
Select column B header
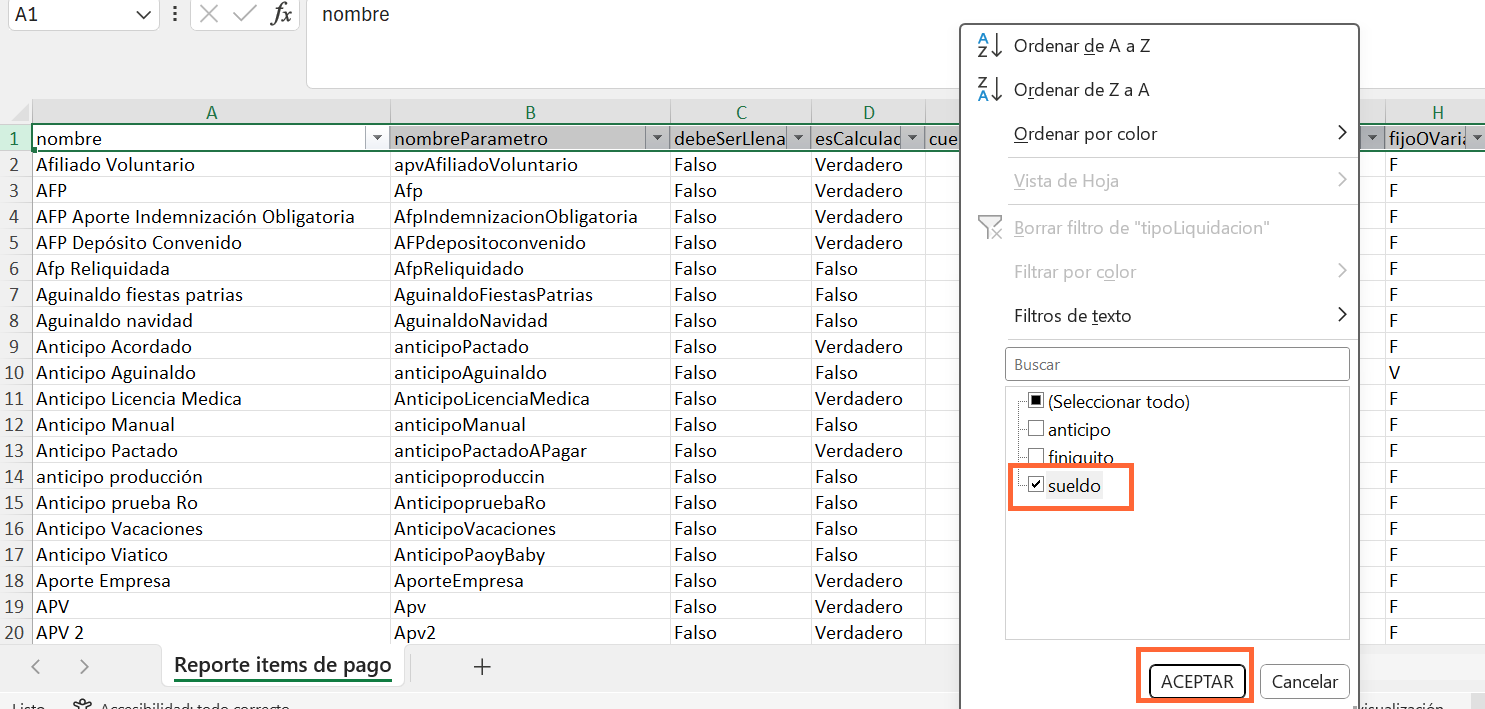click(x=530, y=113)
